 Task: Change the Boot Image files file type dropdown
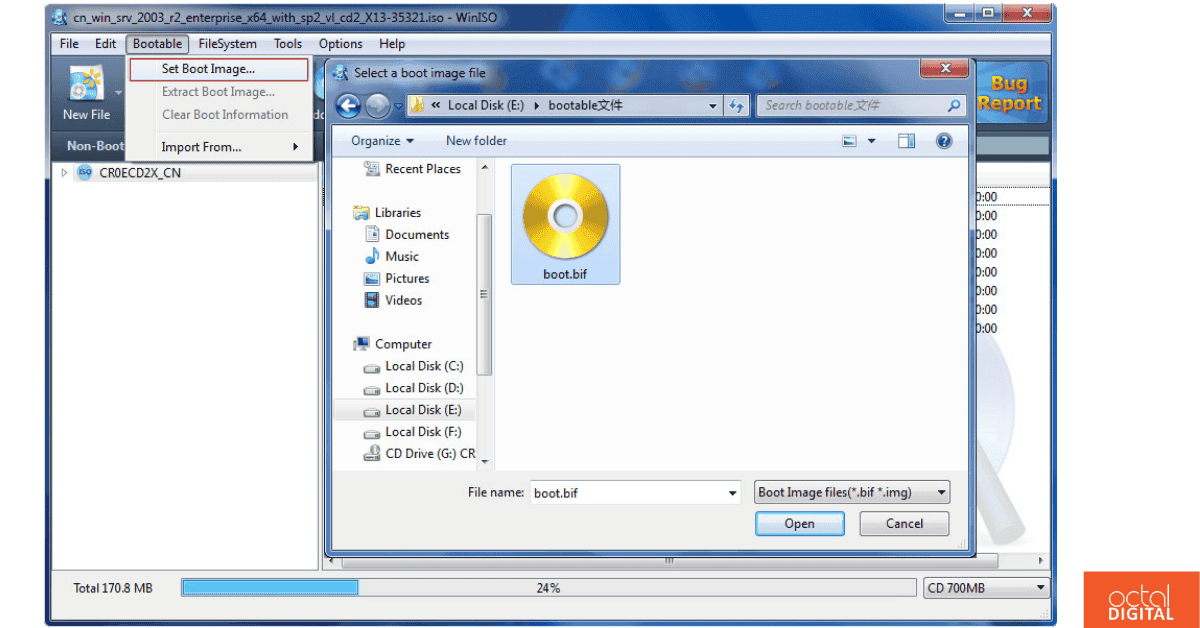tap(851, 492)
